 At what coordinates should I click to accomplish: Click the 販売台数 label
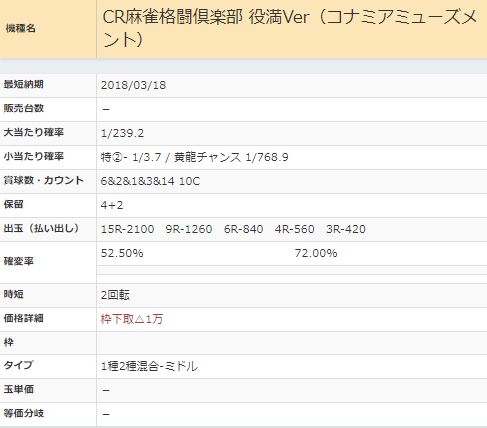point(23,108)
